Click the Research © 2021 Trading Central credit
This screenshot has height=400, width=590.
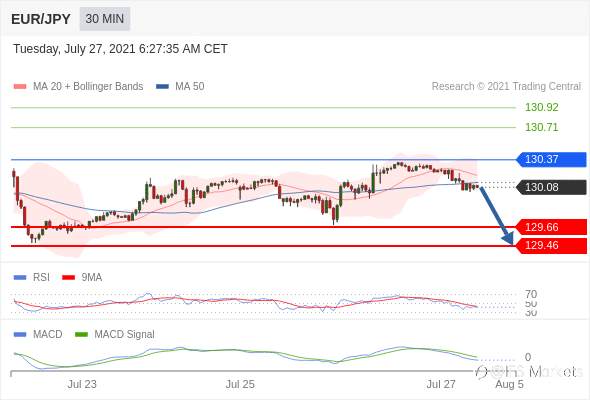point(506,86)
